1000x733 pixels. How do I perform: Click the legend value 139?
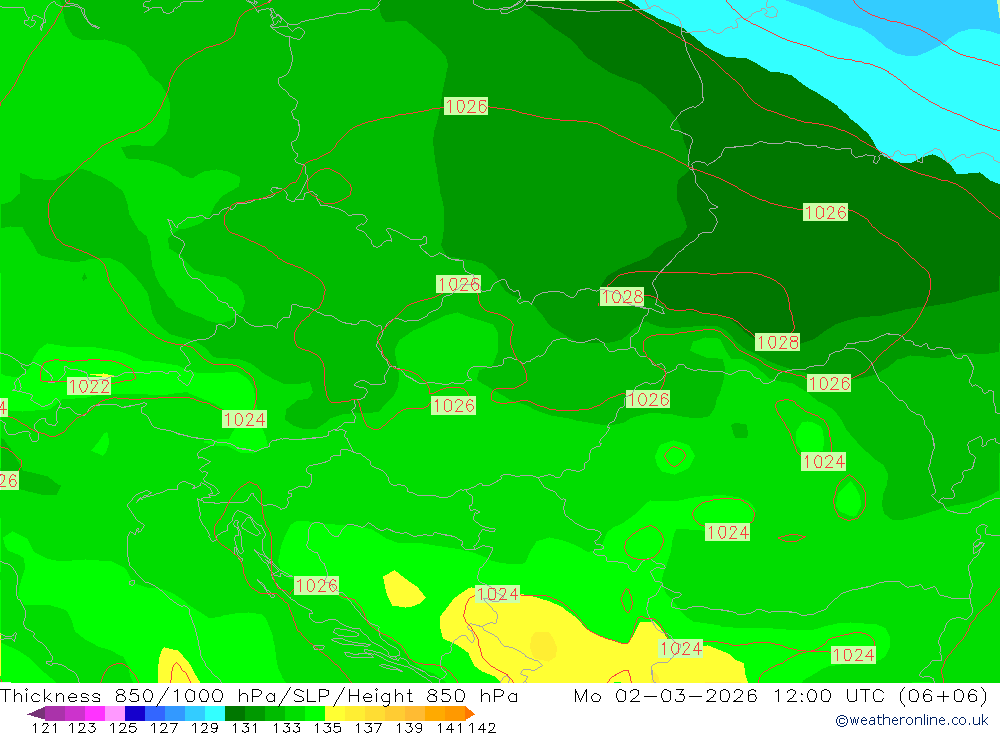[409, 727]
